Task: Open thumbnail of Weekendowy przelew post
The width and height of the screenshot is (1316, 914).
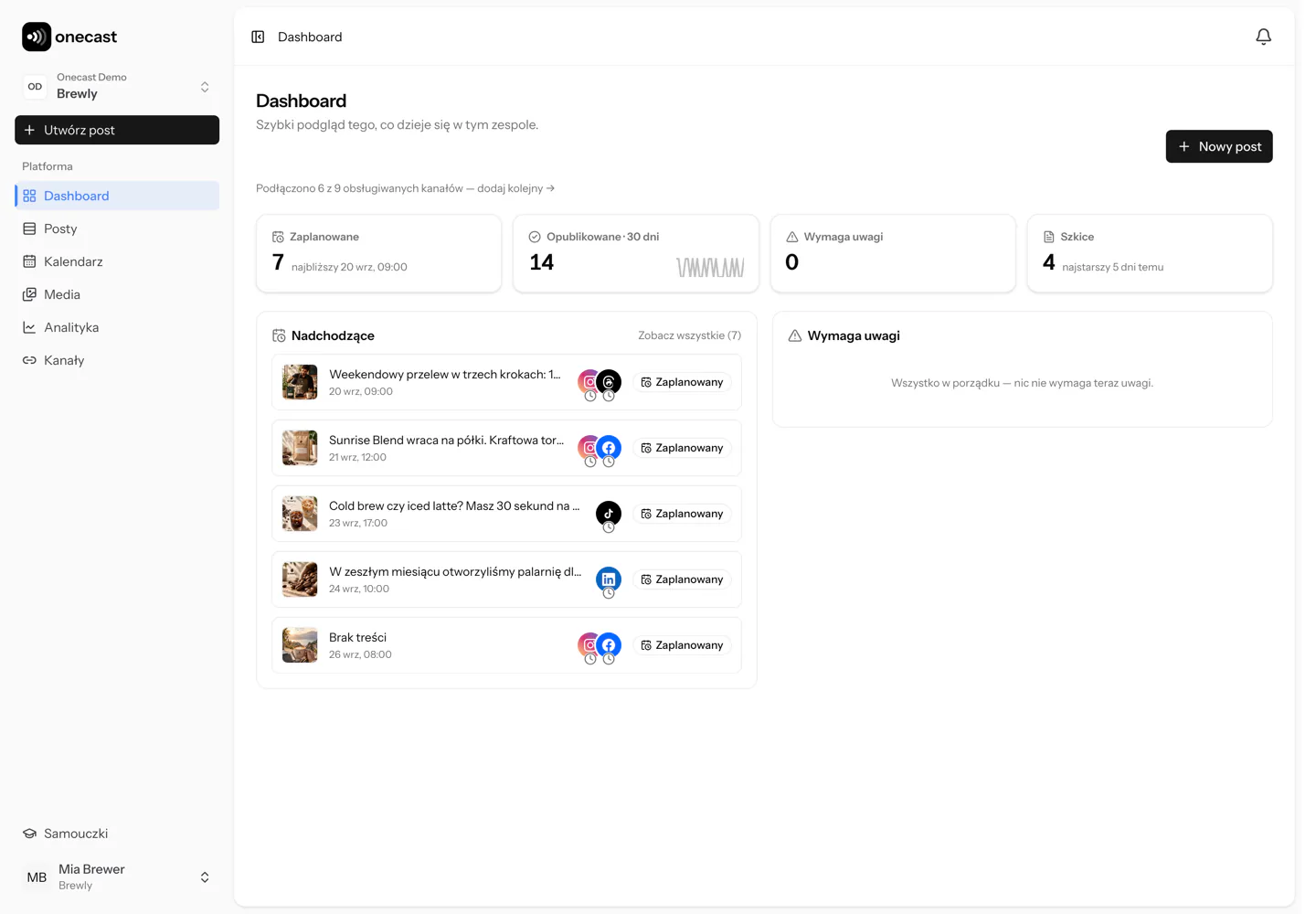Action: 300,382
